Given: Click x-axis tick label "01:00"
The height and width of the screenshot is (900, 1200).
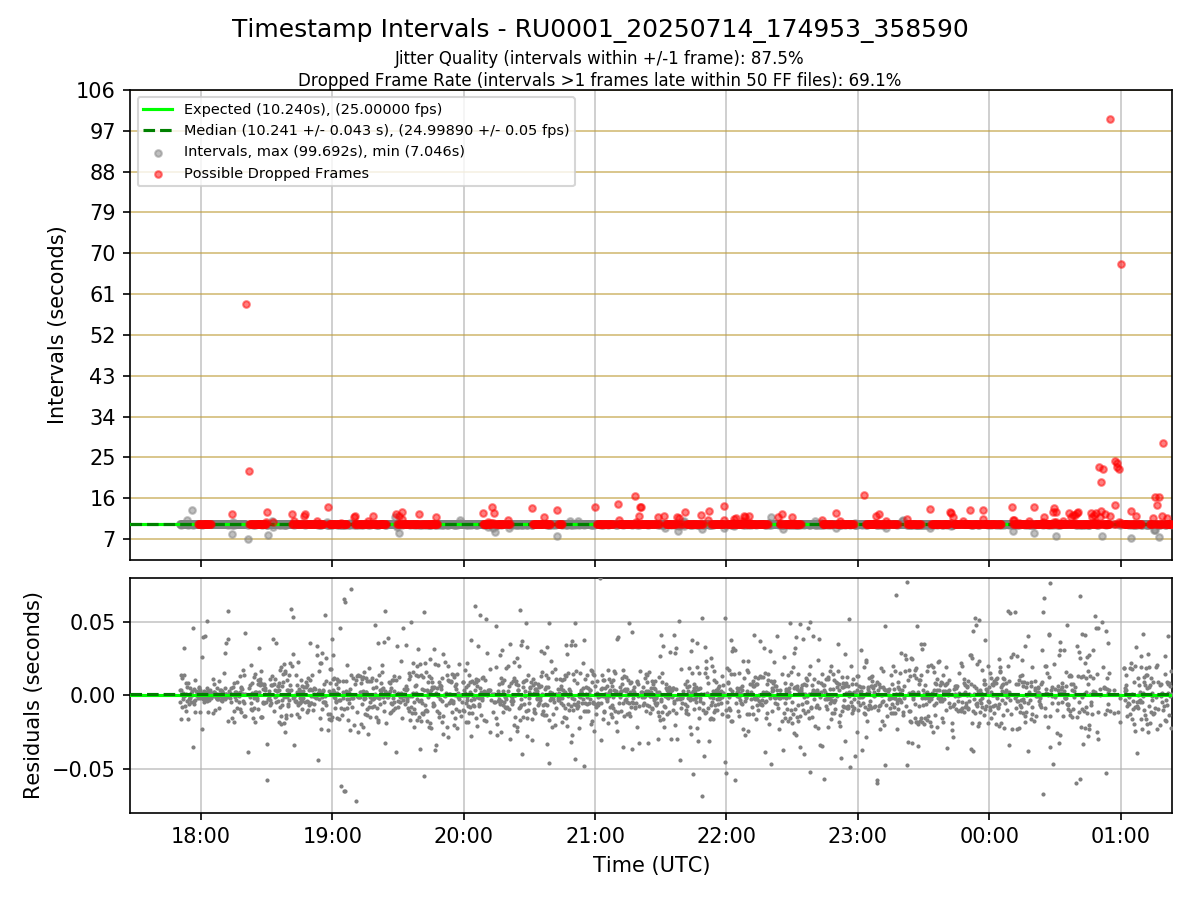Looking at the screenshot, I should [1121, 835].
